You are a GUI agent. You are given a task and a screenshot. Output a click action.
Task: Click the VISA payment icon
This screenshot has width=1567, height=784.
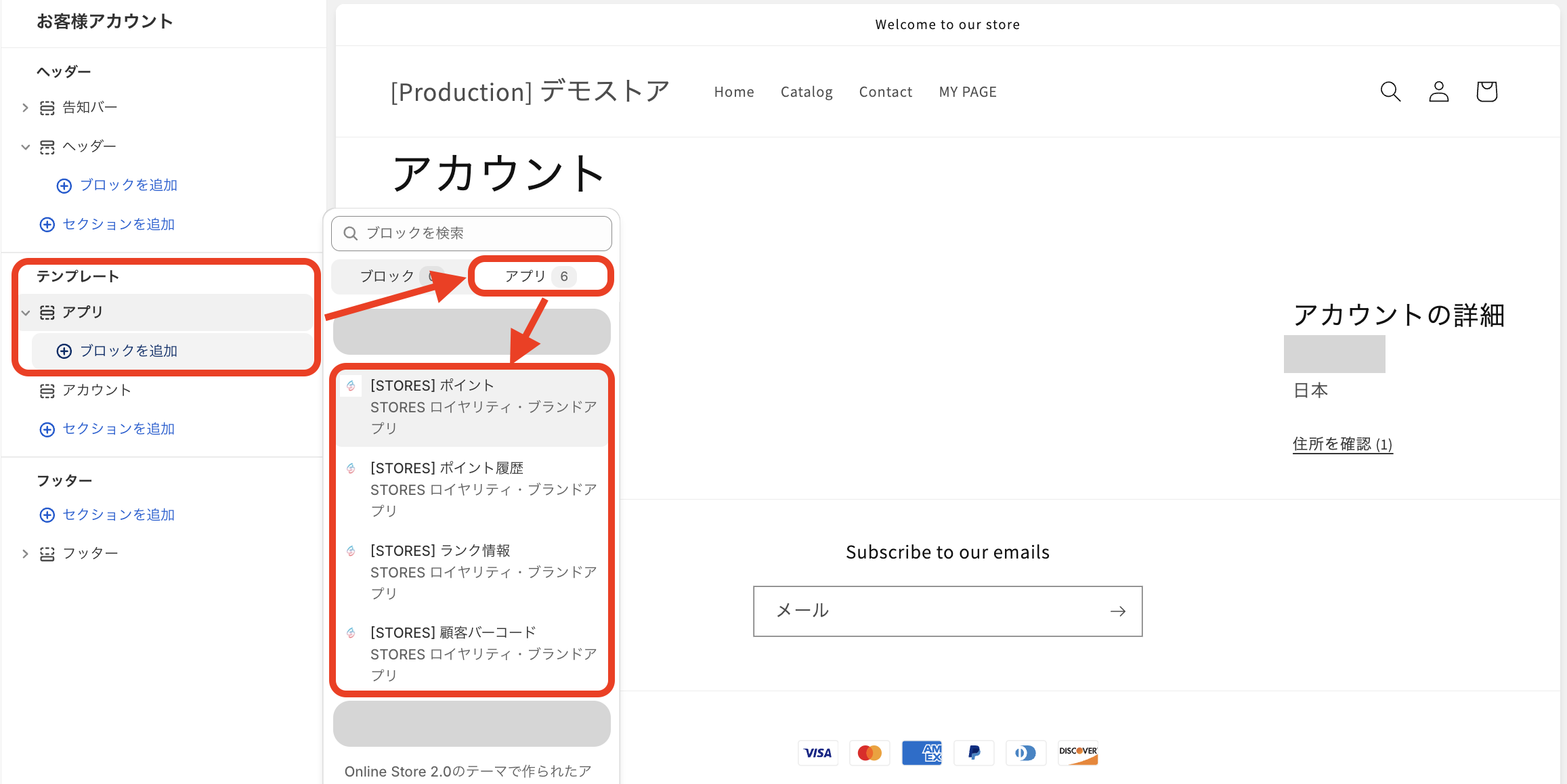818,753
